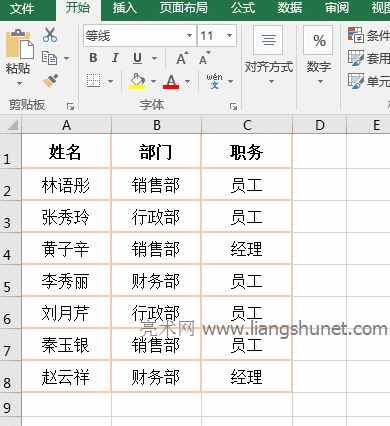Apply yellow fill color bucket
390x426 pixels.
pyautogui.click(x=137, y=81)
